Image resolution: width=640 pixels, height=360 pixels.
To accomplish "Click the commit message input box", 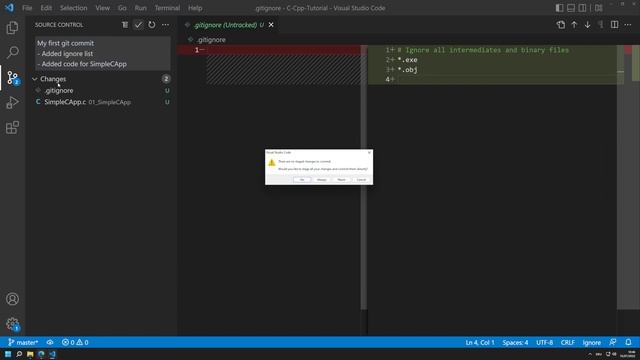I will 102,53.
